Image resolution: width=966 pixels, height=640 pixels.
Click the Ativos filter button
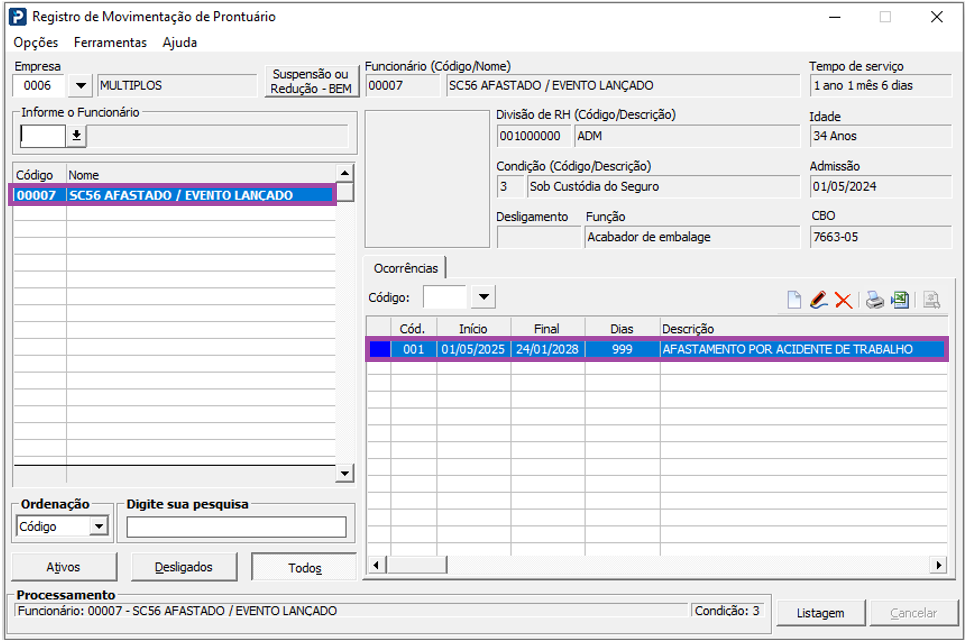pyautogui.click(x=63, y=567)
